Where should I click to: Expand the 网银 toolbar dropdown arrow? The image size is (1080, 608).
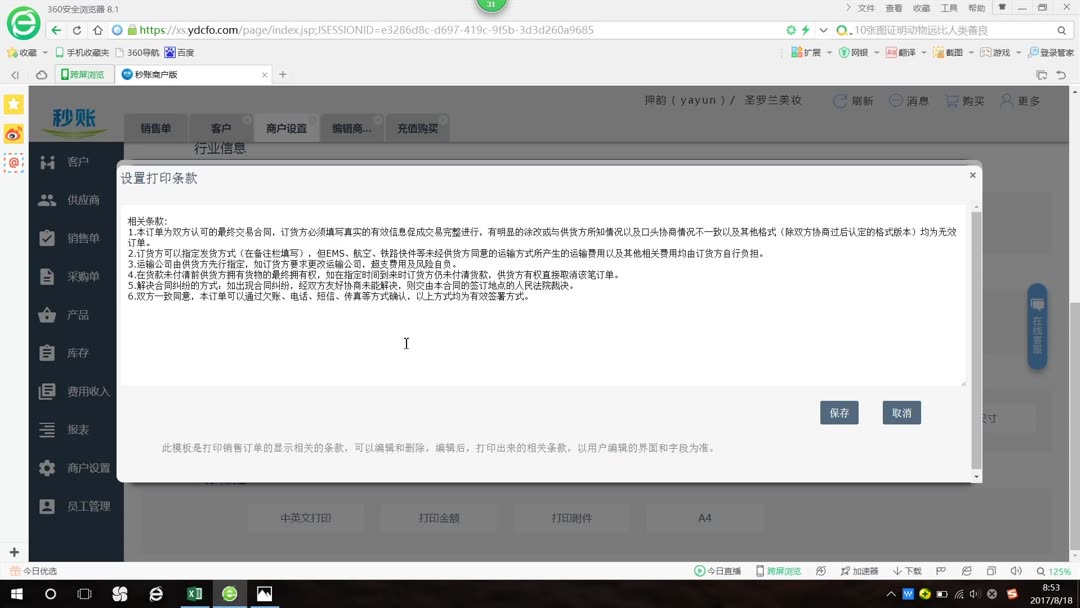click(x=877, y=51)
